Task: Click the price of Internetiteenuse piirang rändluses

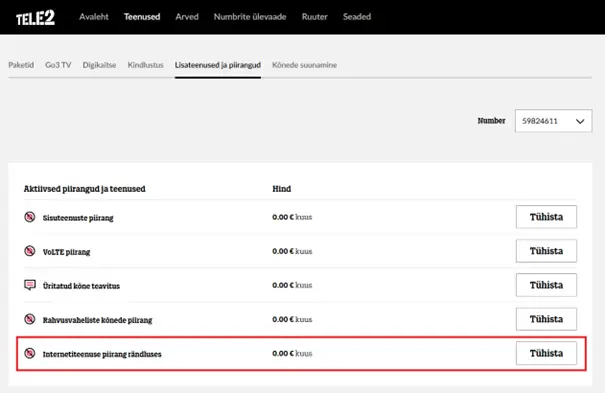Action: [x=292, y=353]
